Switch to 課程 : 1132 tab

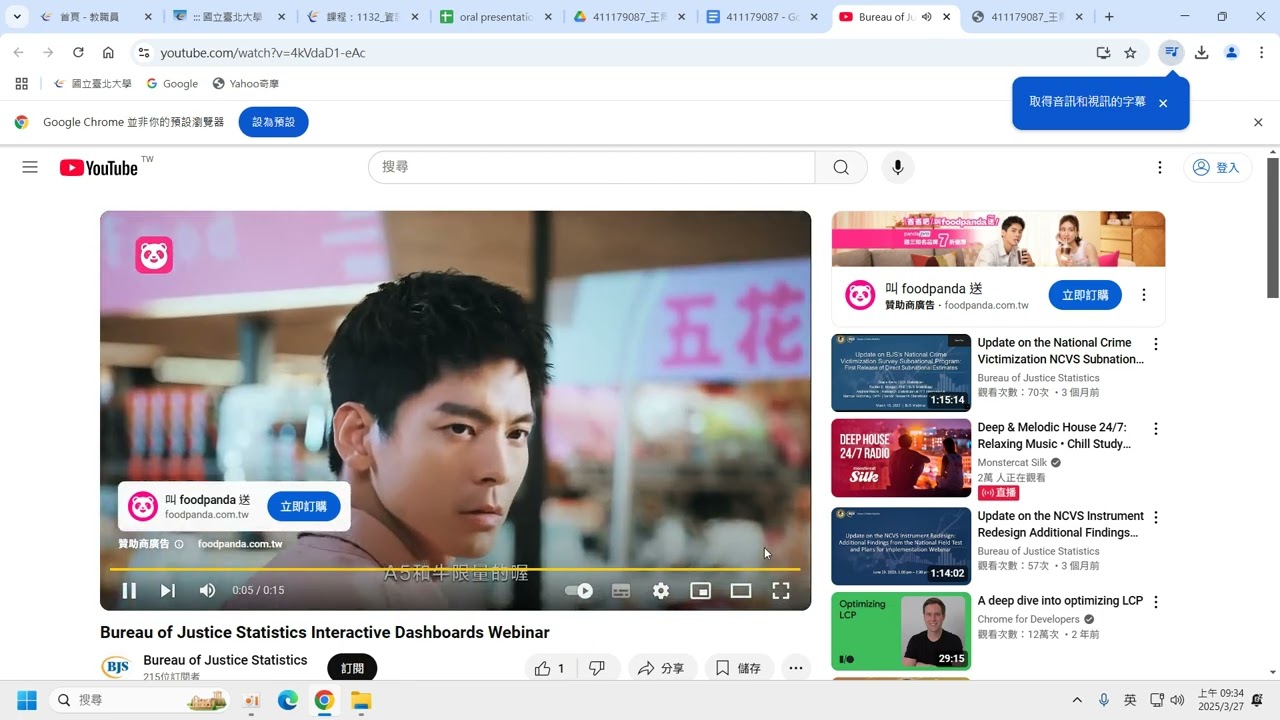[361, 17]
